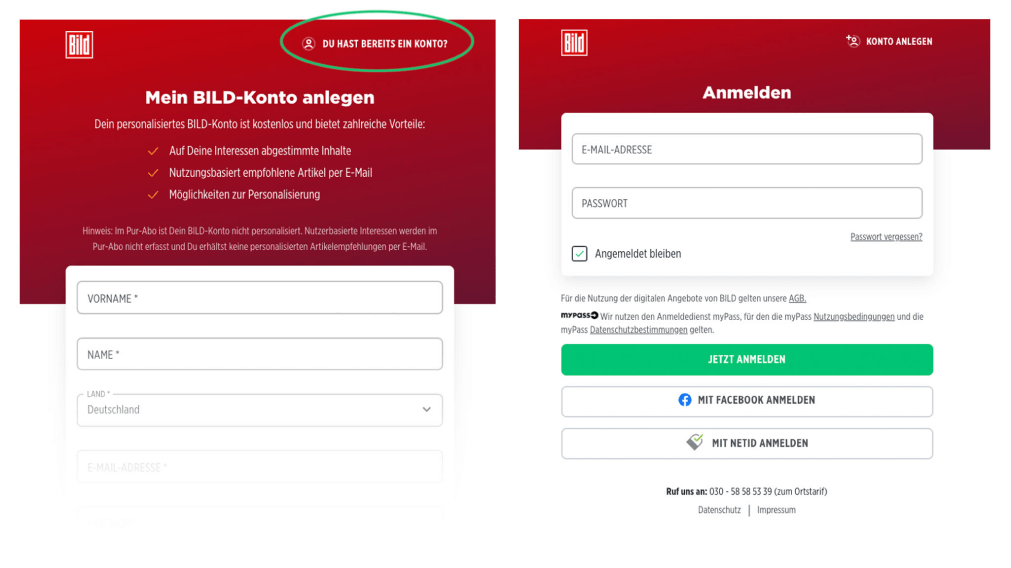
Task: Expand the Land dropdown chevron
Action: 427,409
